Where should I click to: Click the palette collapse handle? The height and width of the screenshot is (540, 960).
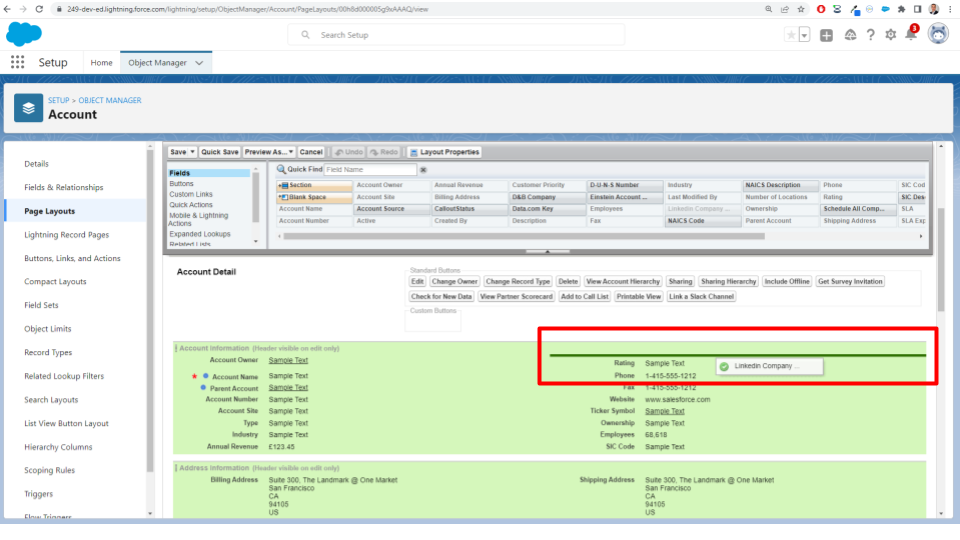[x=547, y=251]
